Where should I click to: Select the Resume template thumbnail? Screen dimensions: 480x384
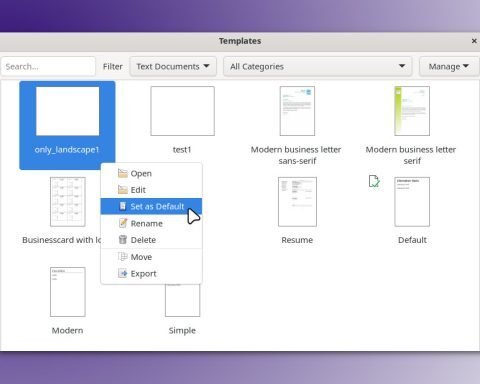point(297,202)
